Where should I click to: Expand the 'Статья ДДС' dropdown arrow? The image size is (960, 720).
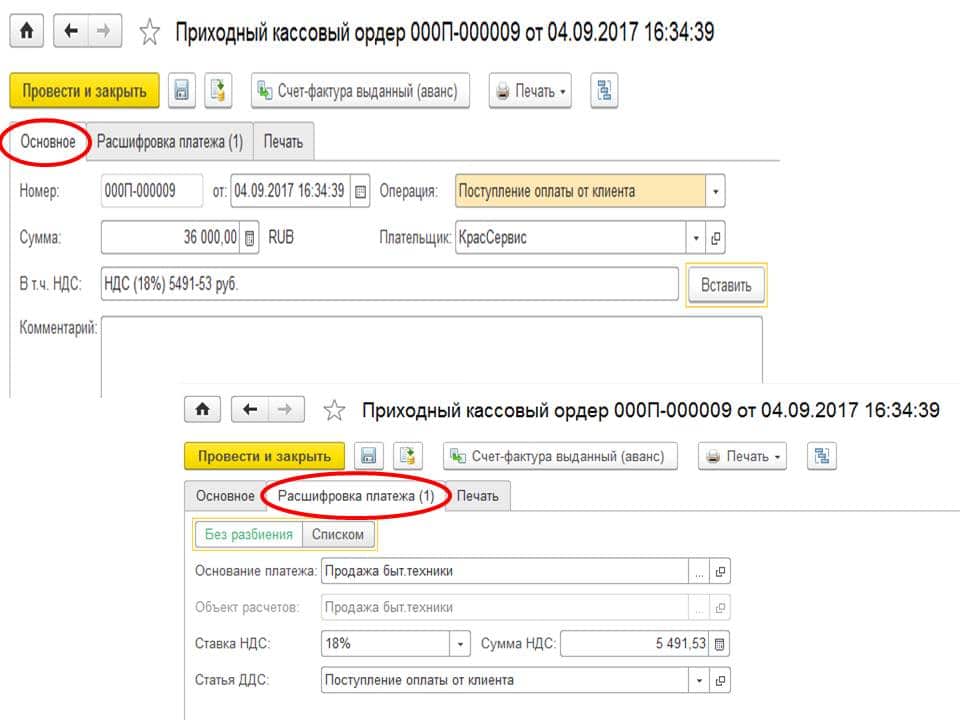(x=699, y=680)
